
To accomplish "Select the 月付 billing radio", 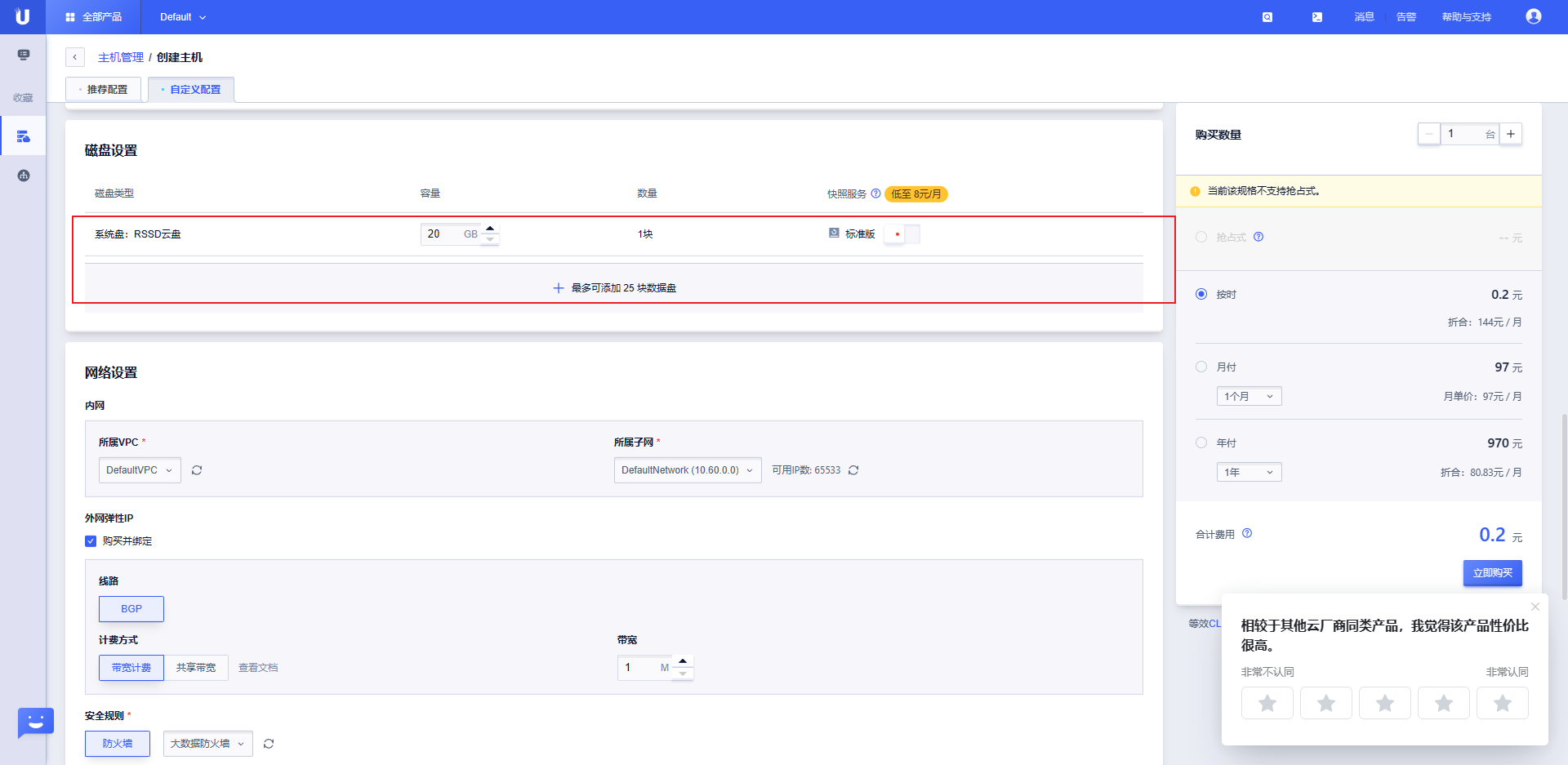I will click(x=1201, y=367).
